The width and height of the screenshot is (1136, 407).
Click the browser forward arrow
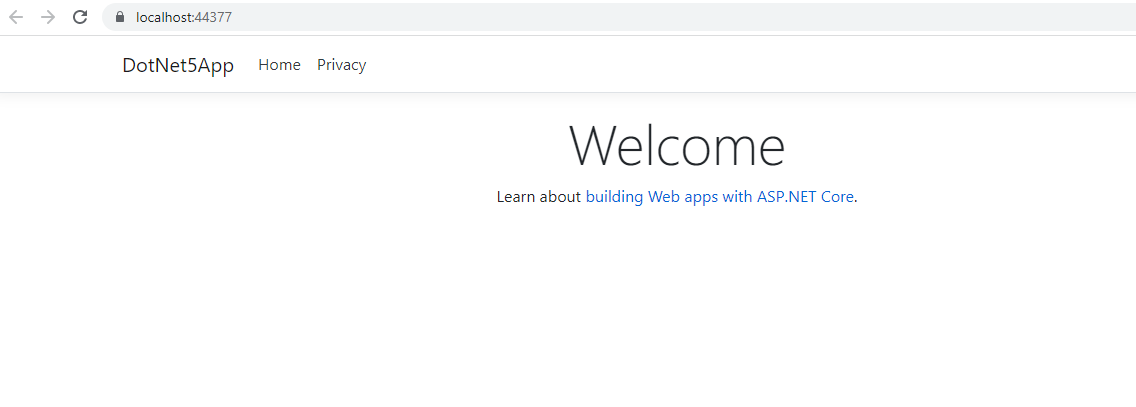[48, 17]
